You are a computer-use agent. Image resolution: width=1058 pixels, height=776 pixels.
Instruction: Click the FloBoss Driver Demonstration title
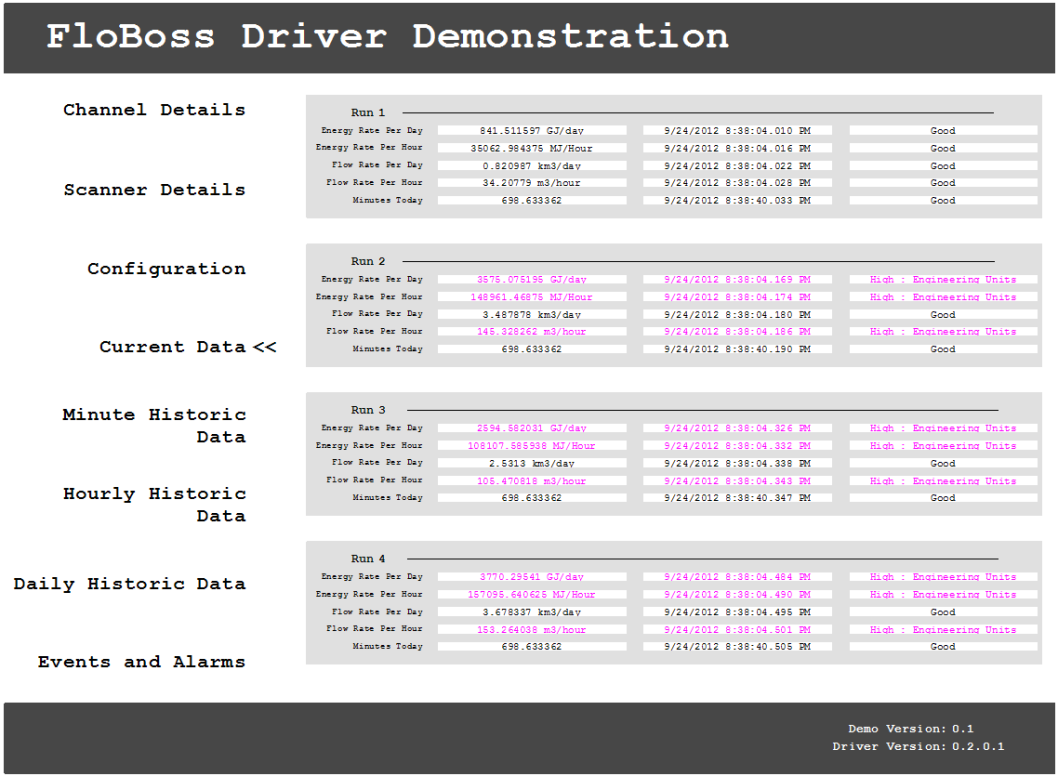pyautogui.click(x=387, y=36)
